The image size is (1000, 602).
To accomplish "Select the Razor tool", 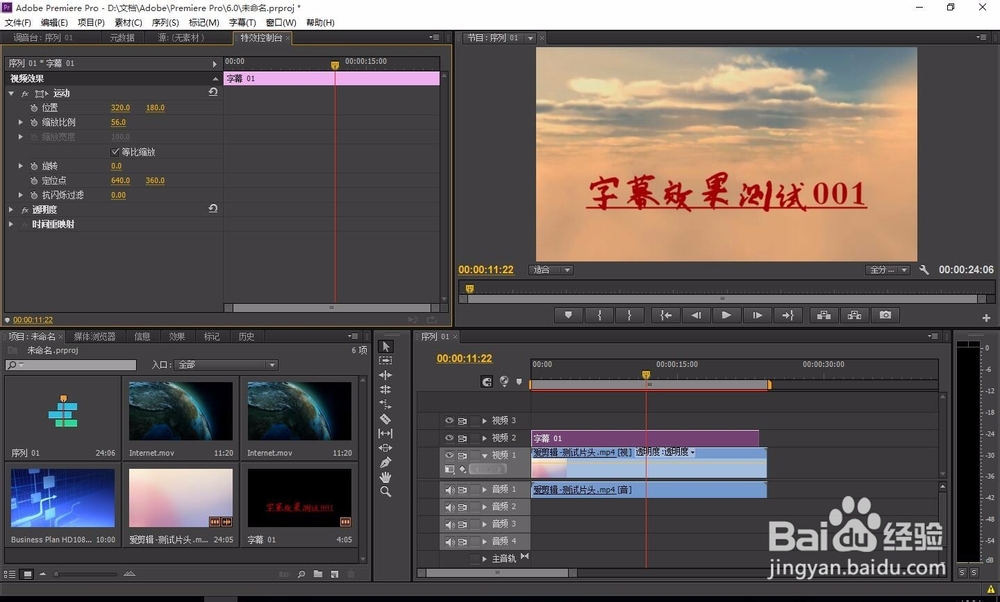I will pyautogui.click(x=385, y=419).
